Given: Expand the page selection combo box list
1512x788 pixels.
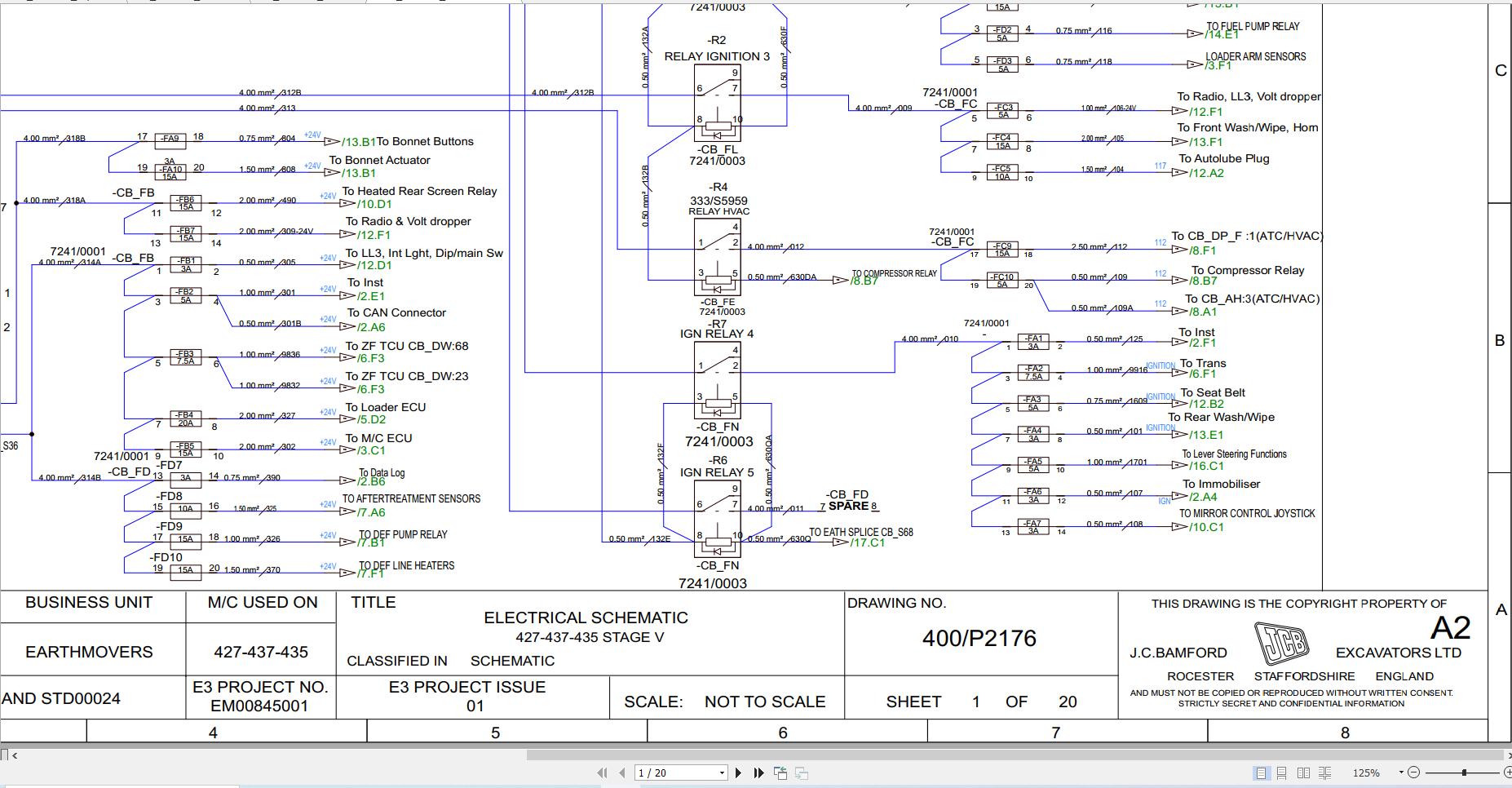Looking at the screenshot, I should point(722,772).
